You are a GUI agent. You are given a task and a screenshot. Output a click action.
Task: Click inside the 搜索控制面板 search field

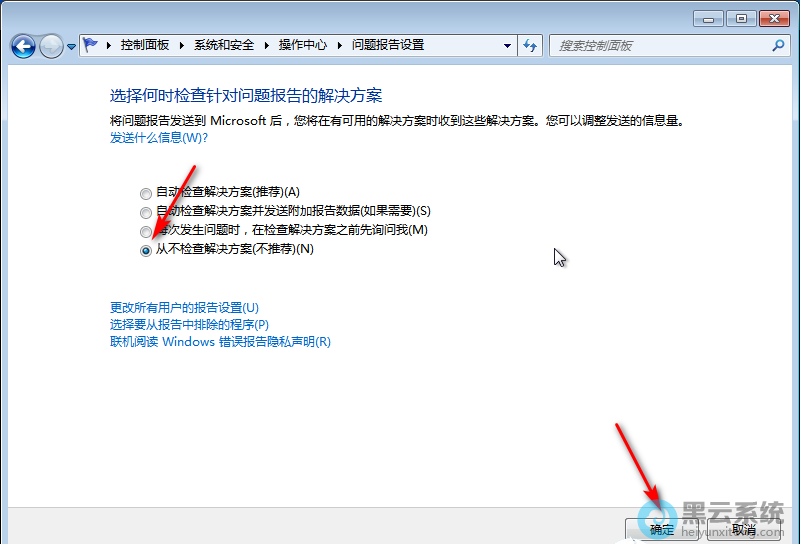click(x=660, y=45)
